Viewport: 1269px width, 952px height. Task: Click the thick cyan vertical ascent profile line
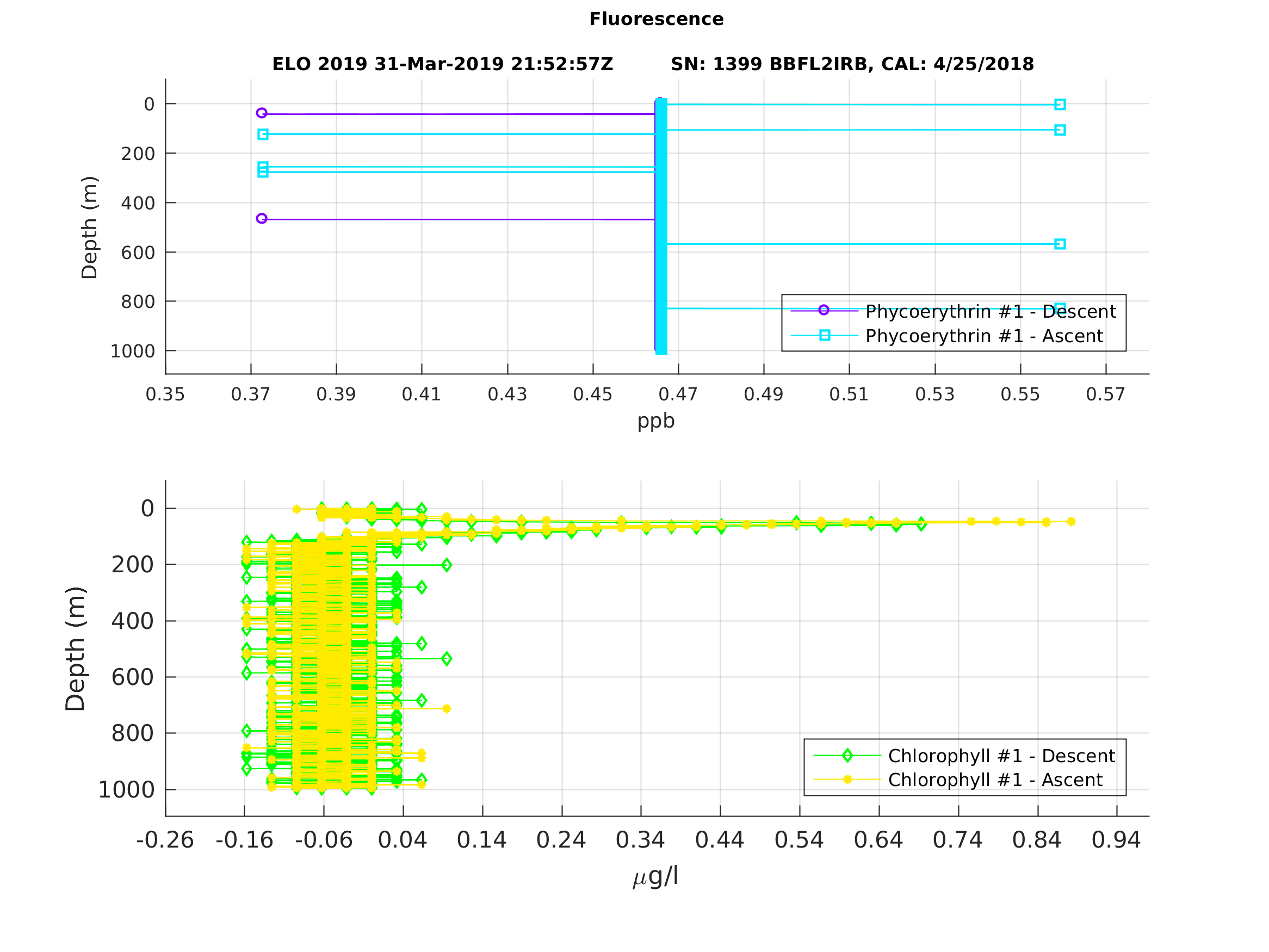[x=661, y=227]
